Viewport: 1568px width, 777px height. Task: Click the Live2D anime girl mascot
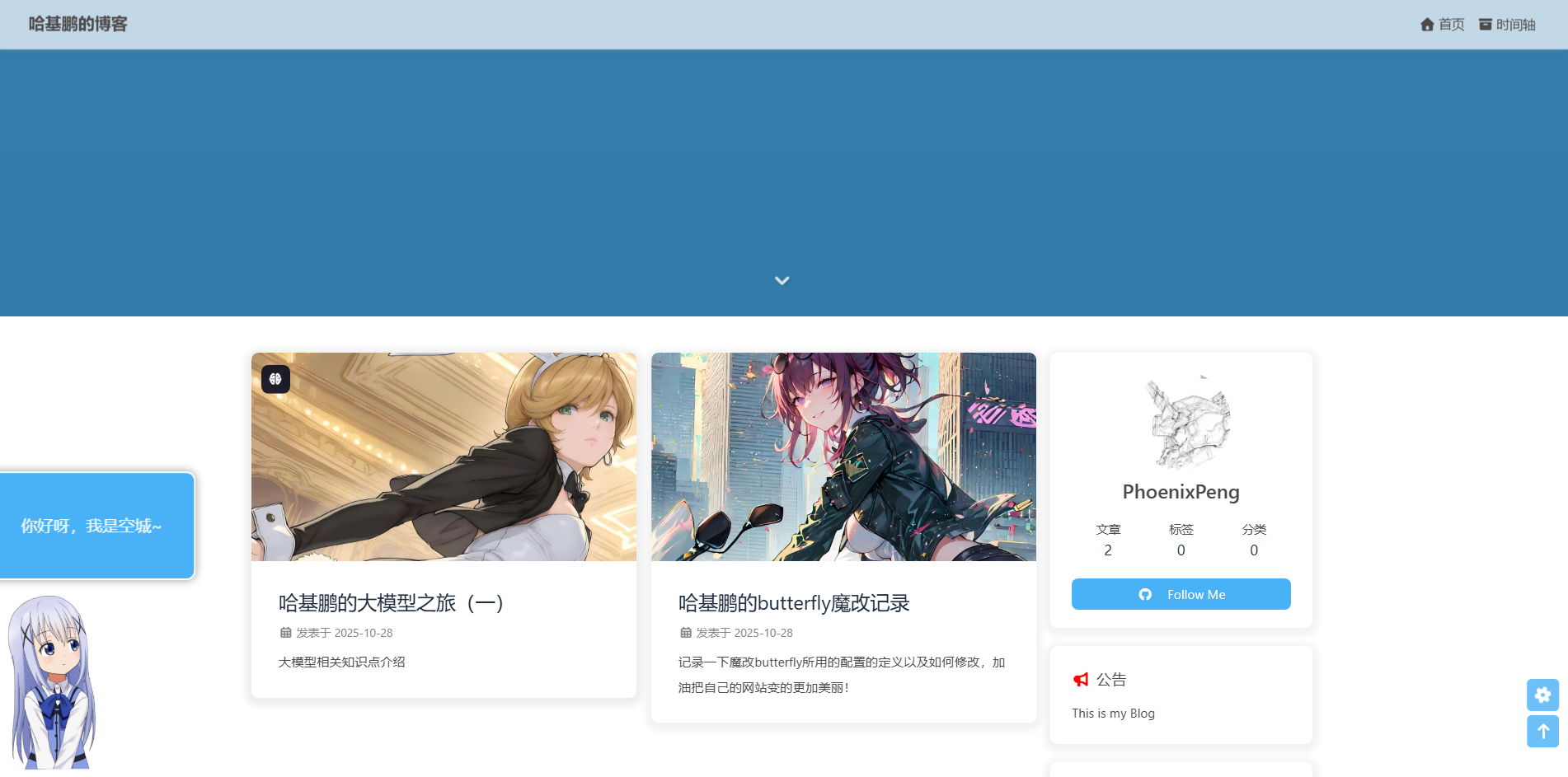52,682
